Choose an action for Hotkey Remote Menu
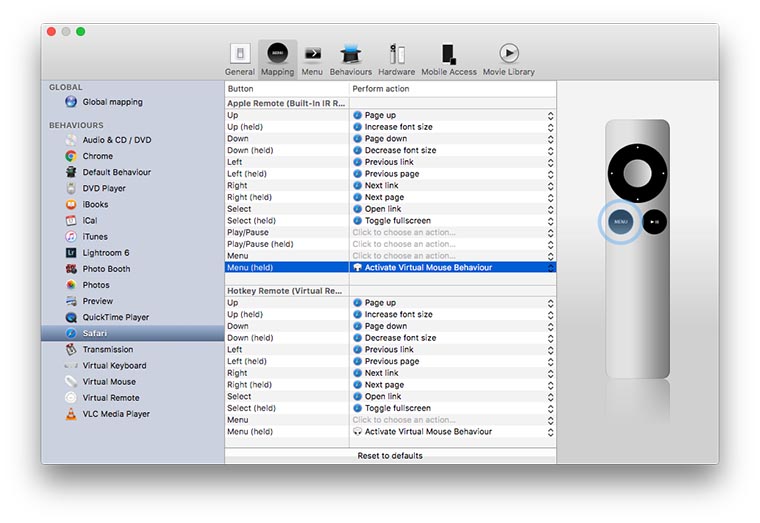Screen dimensions: 760x523 coord(453,420)
